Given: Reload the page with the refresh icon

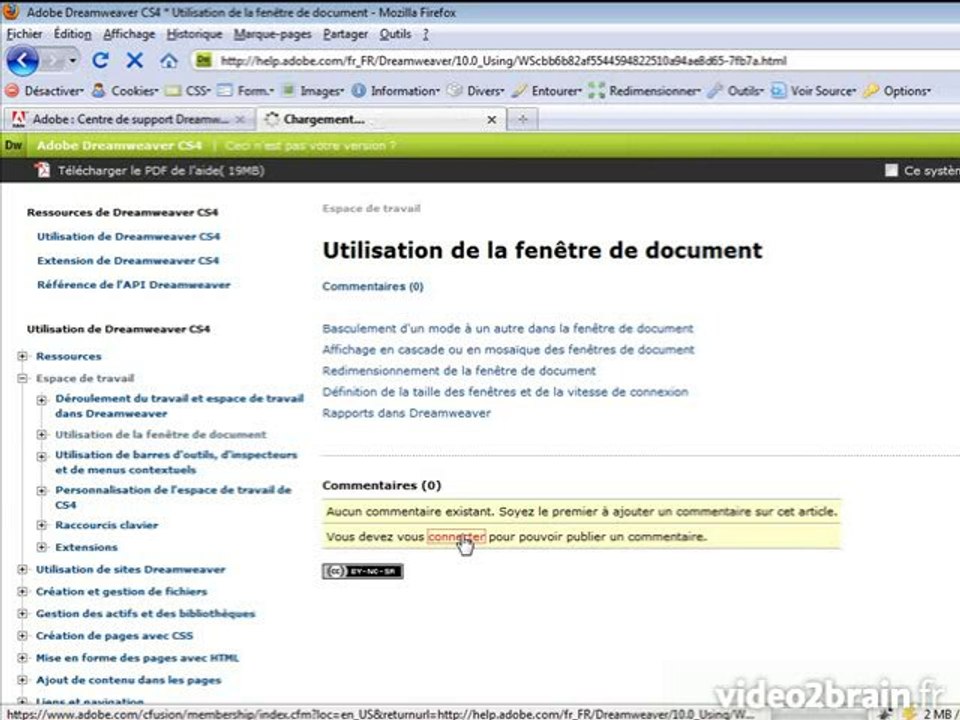Looking at the screenshot, I should click(100, 60).
